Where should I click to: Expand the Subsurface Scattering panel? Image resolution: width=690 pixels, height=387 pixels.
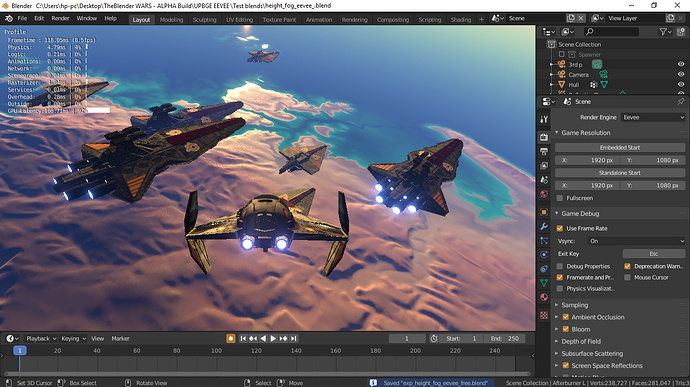coord(557,353)
